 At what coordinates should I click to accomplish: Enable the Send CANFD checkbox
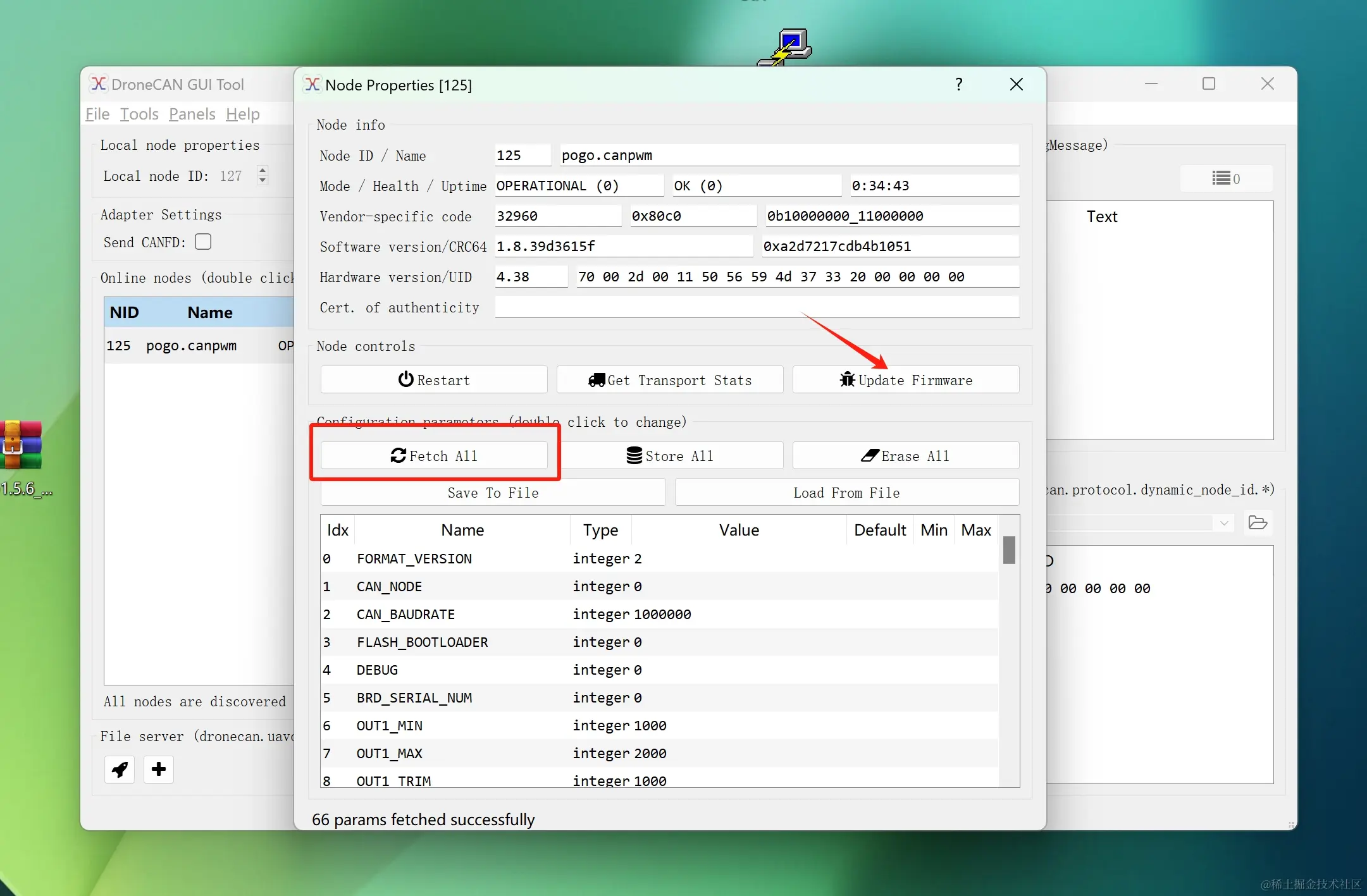click(202, 242)
